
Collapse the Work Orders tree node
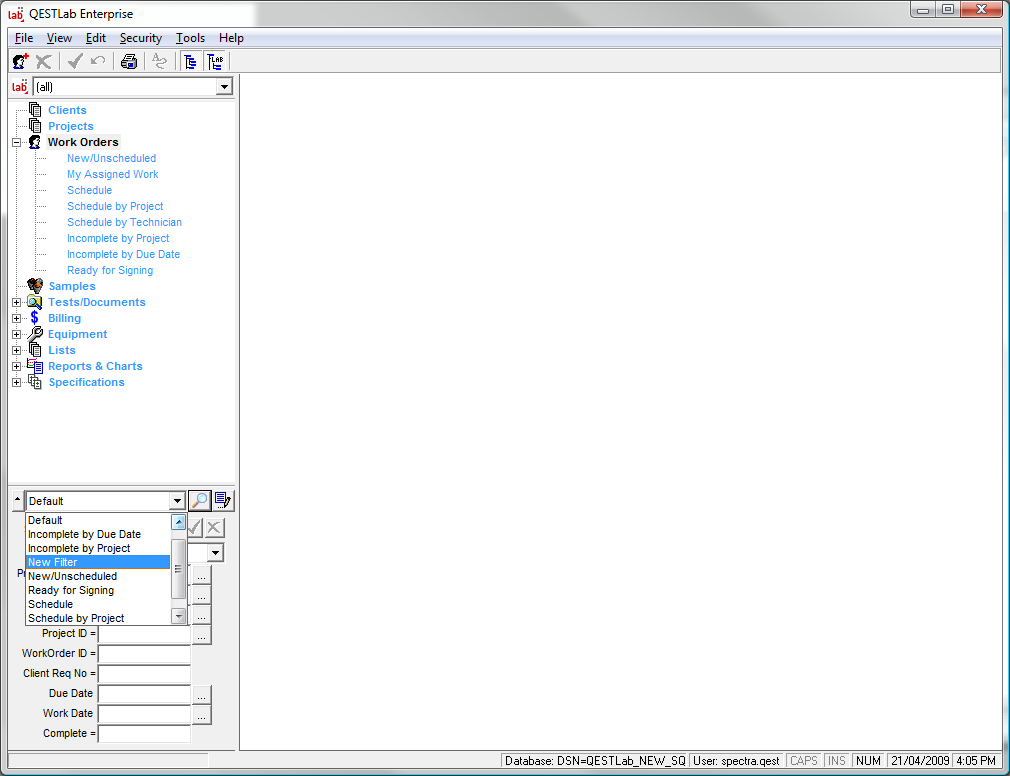click(x=16, y=143)
